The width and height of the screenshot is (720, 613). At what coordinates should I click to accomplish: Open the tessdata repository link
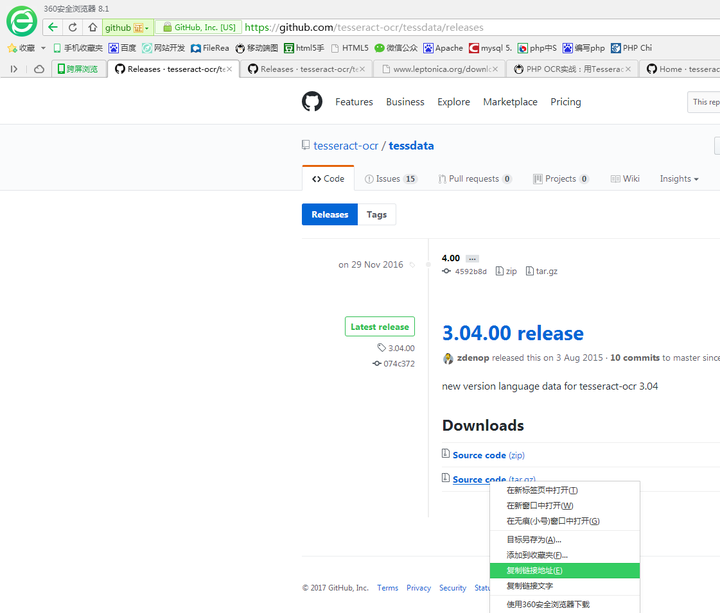[x=411, y=146]
